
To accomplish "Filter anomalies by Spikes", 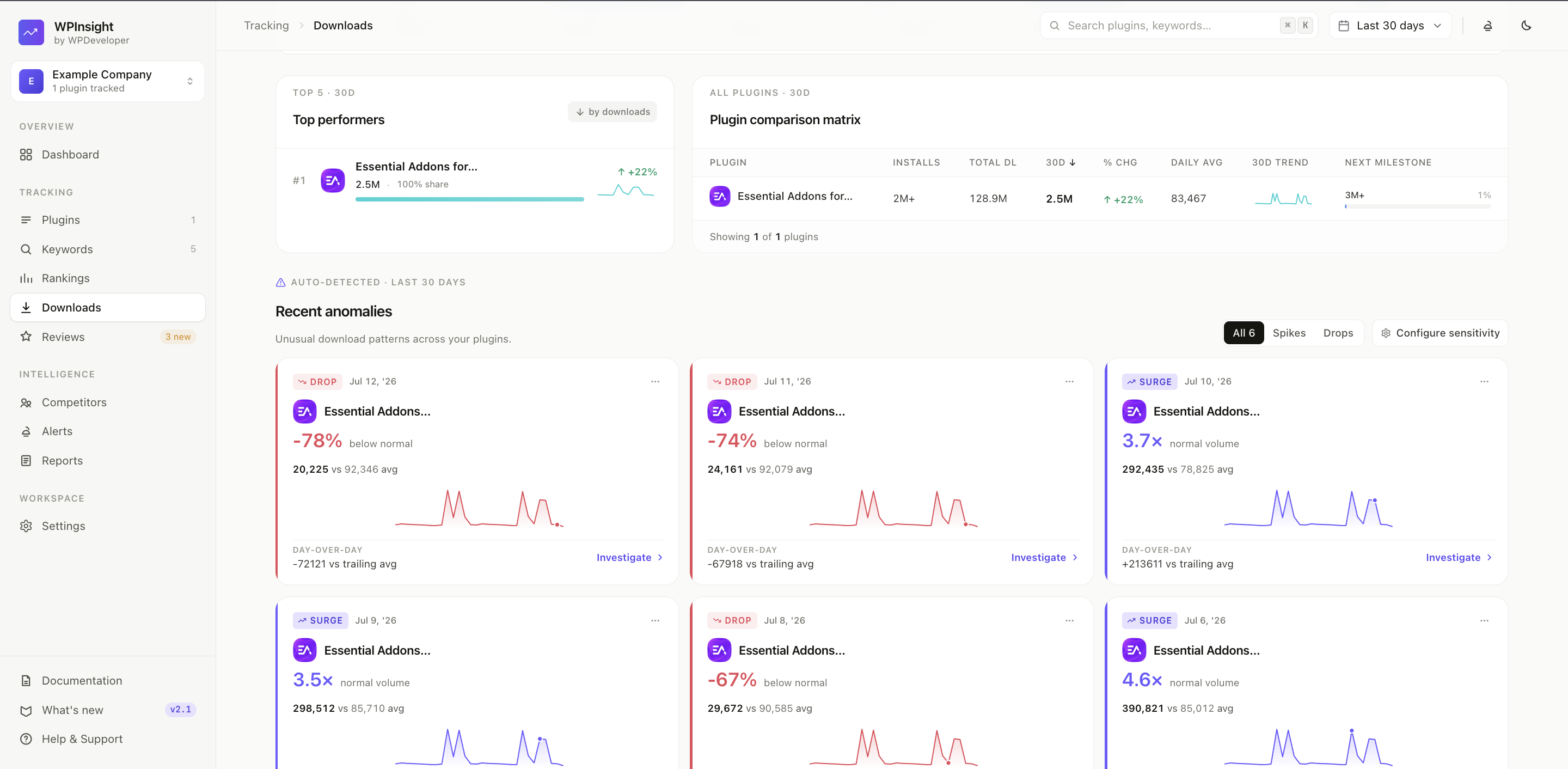I will (1289, 333).
